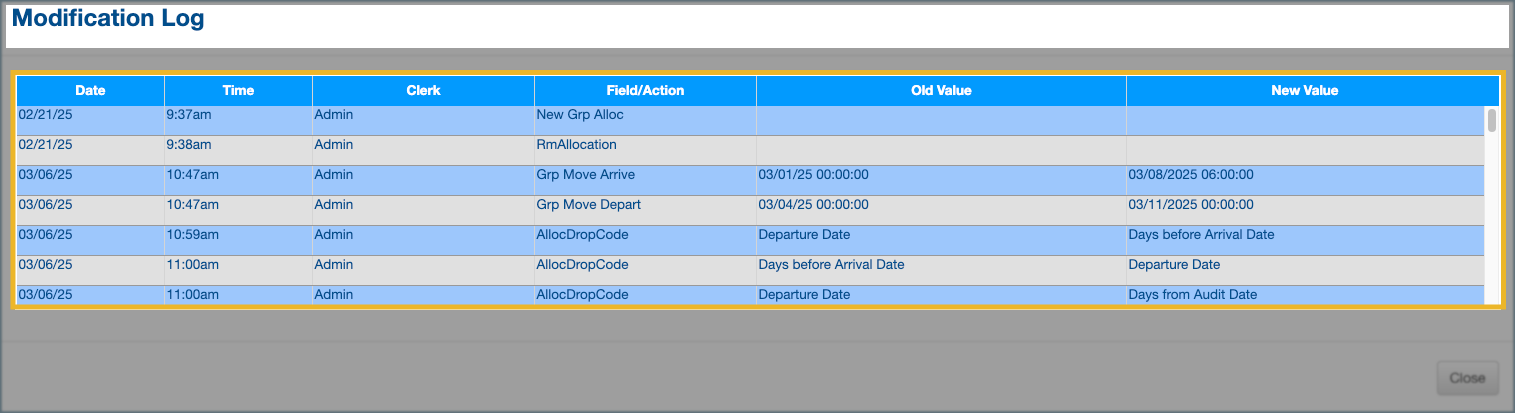Click old value Days before Arrival Date
Viewport: 1515px width, 413px height.
[831, 265]
